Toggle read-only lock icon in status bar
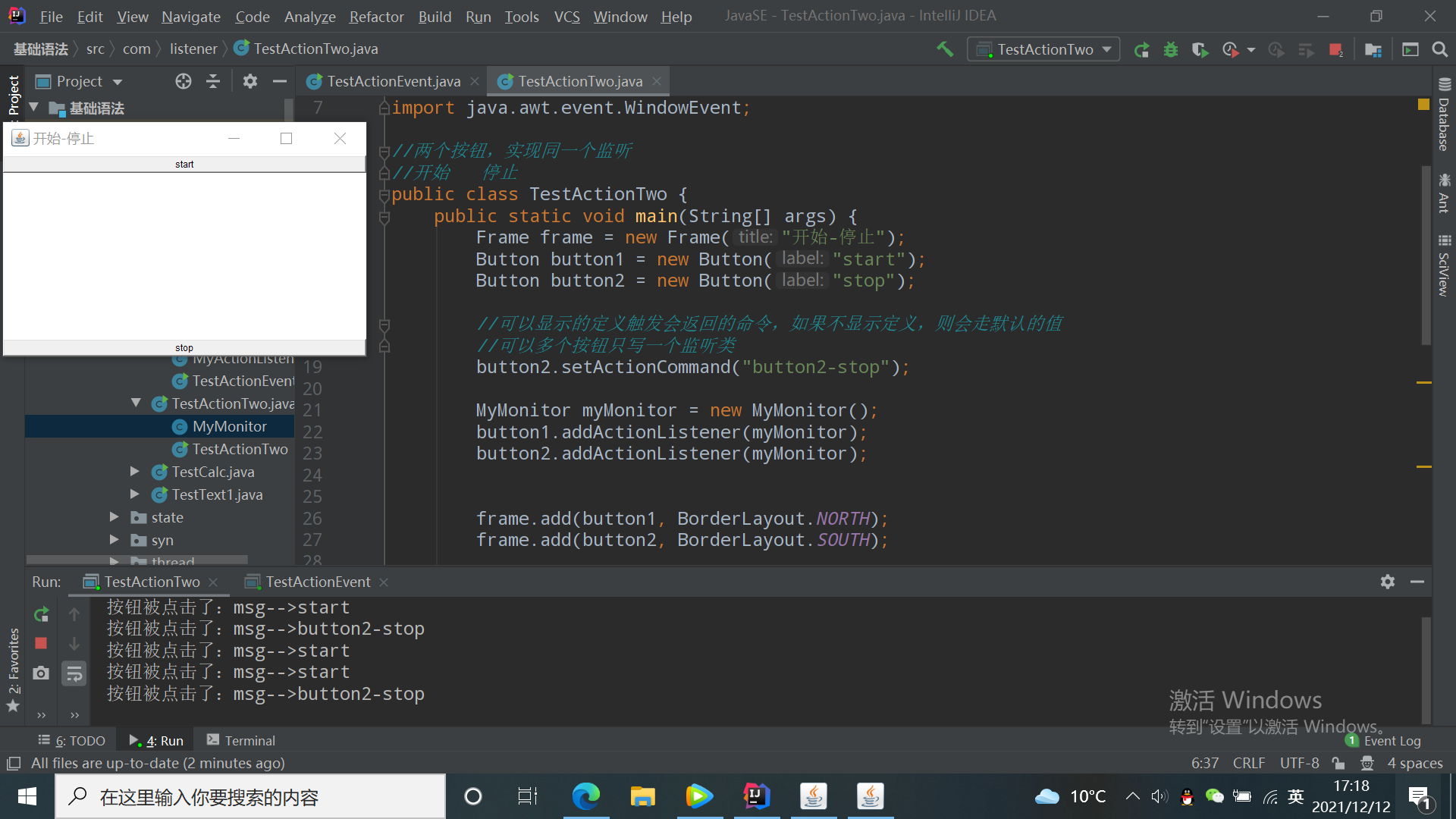The image size is (1456, 819). point(1338,763)
